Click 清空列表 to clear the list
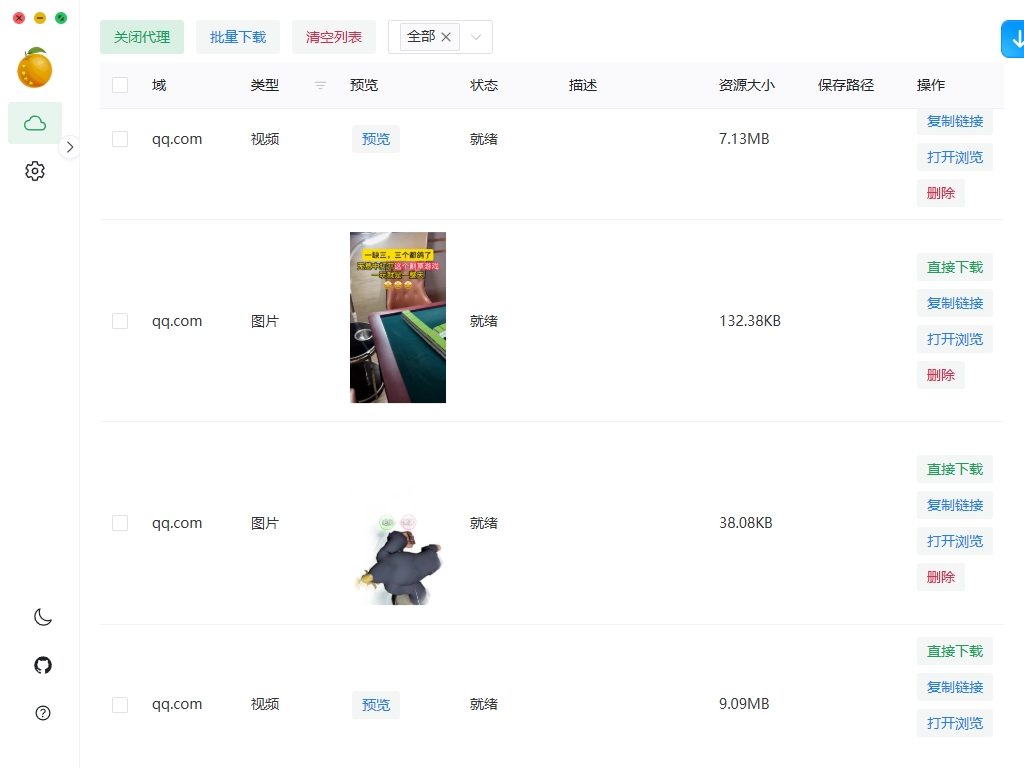Viewport: 1024px width, 768px height. 333,36
